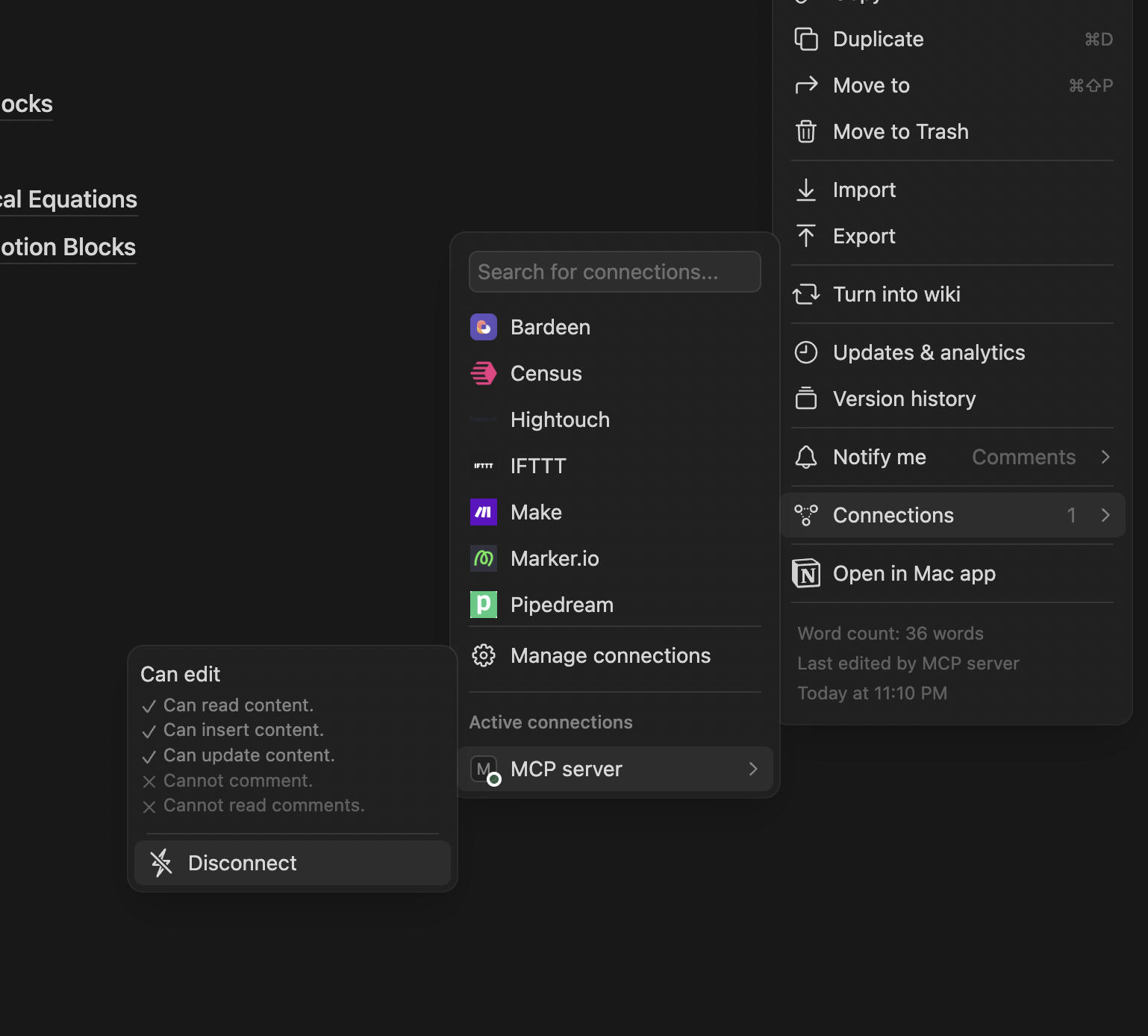
Task: Select the Bardeen connection icon
Action: tap(483, 326)
